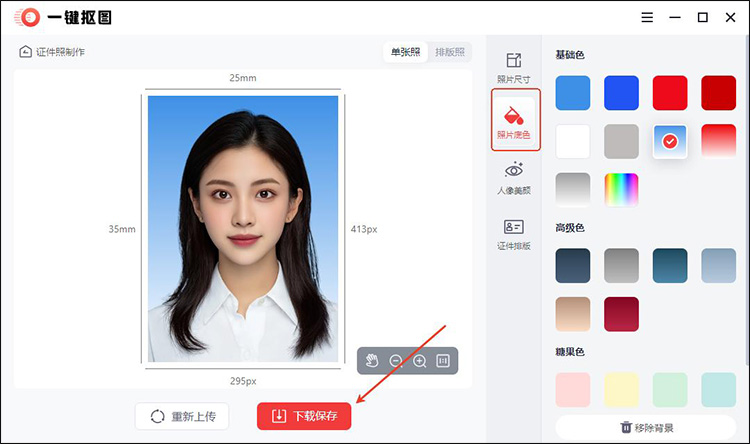Open the 照片底色 panel
The image size is (750, 444).
tap(515, 120)
